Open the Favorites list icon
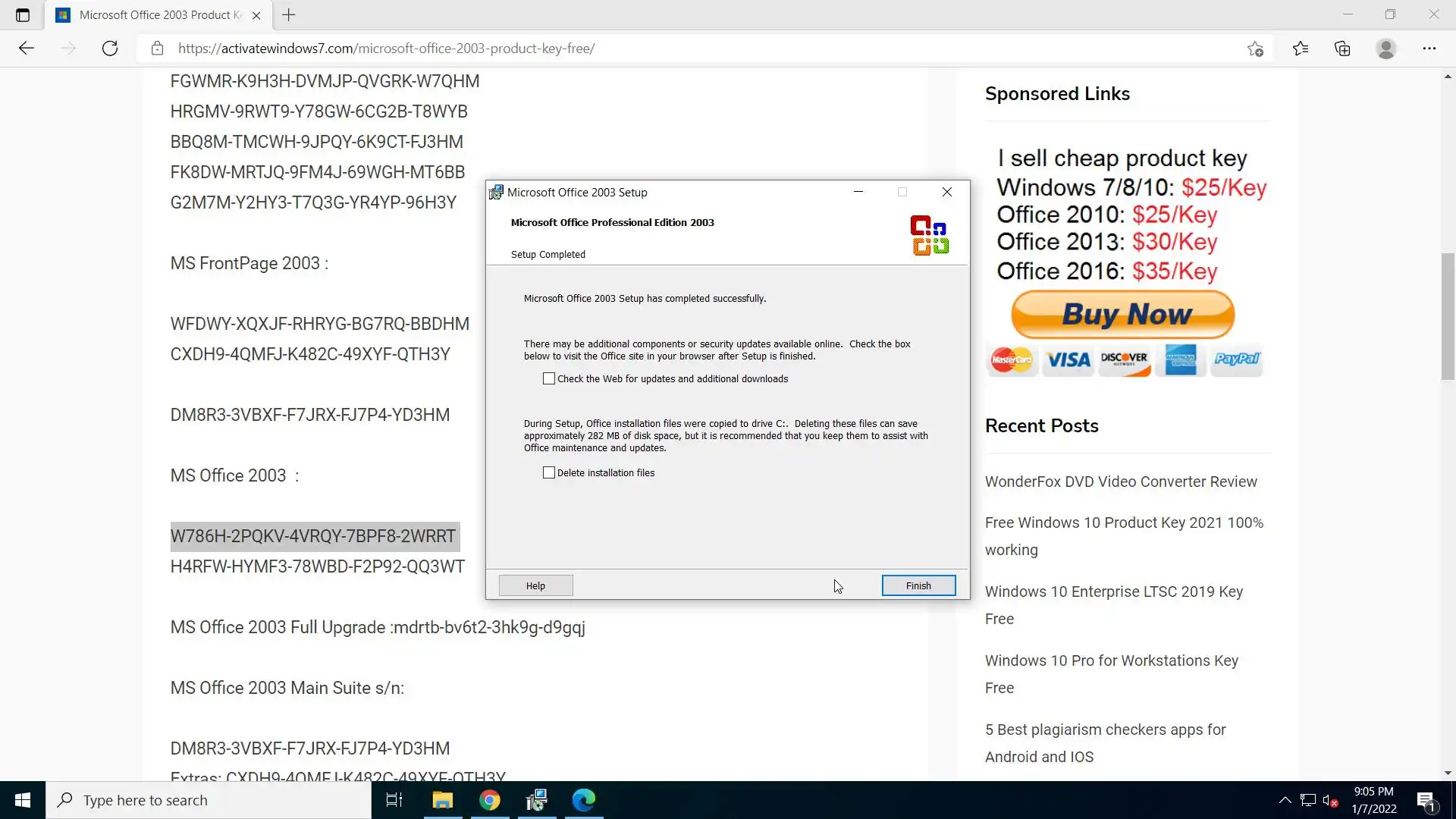Image resolution: width=1456 pixels, height=819 pixels. [1301, 49]
